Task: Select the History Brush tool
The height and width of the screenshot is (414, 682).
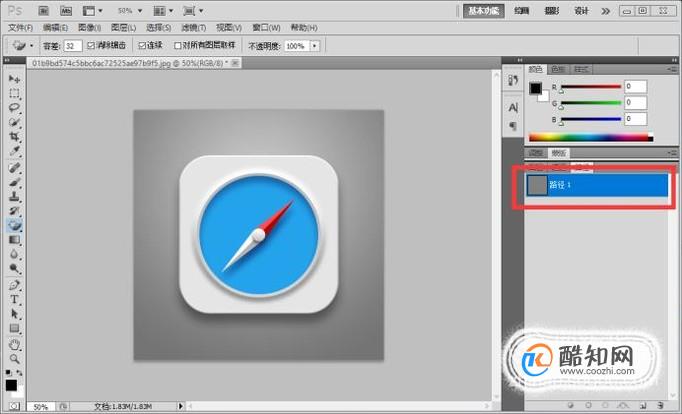Action: [x=14, y=211]
